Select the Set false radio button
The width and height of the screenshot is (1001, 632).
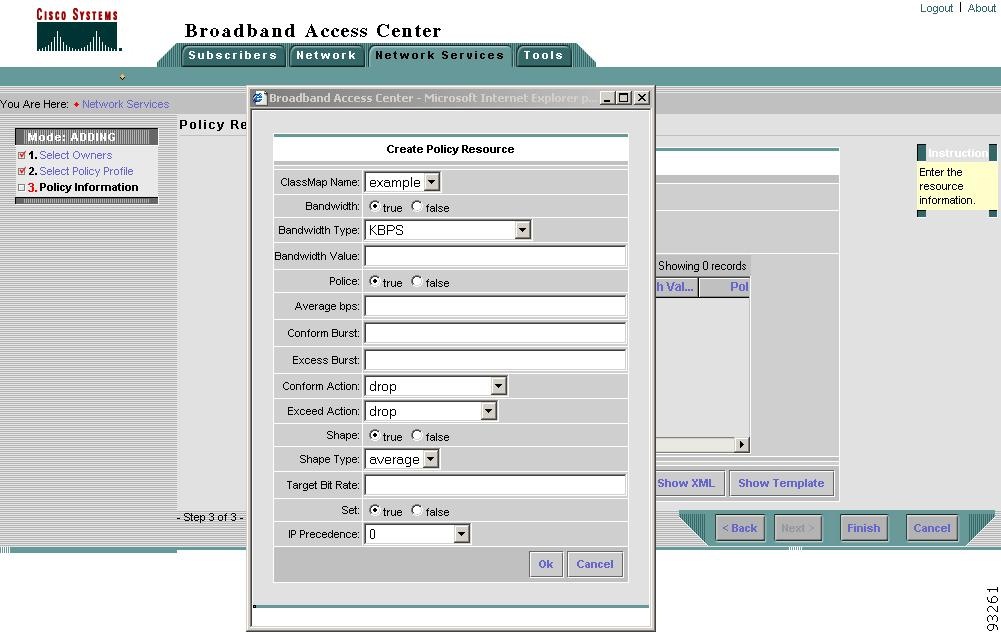click(417, 510)
